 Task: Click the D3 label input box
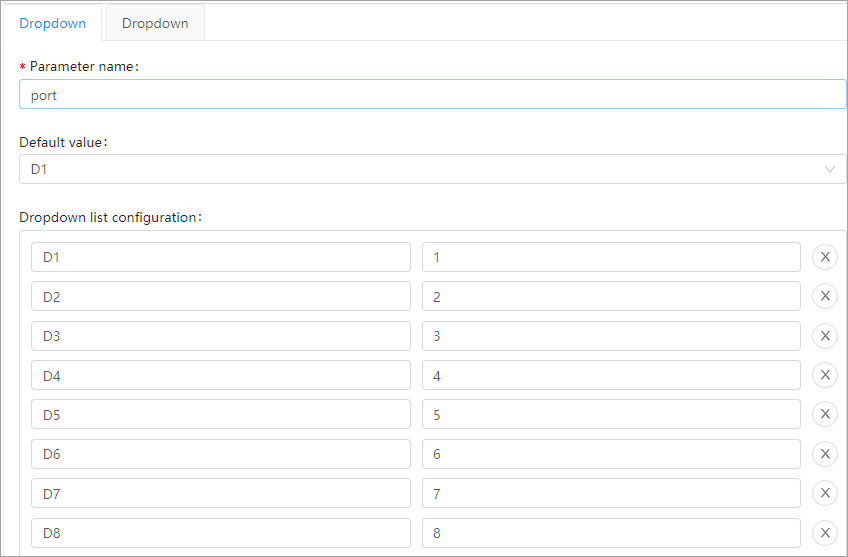pyautogui.click(x=220, y=336)
